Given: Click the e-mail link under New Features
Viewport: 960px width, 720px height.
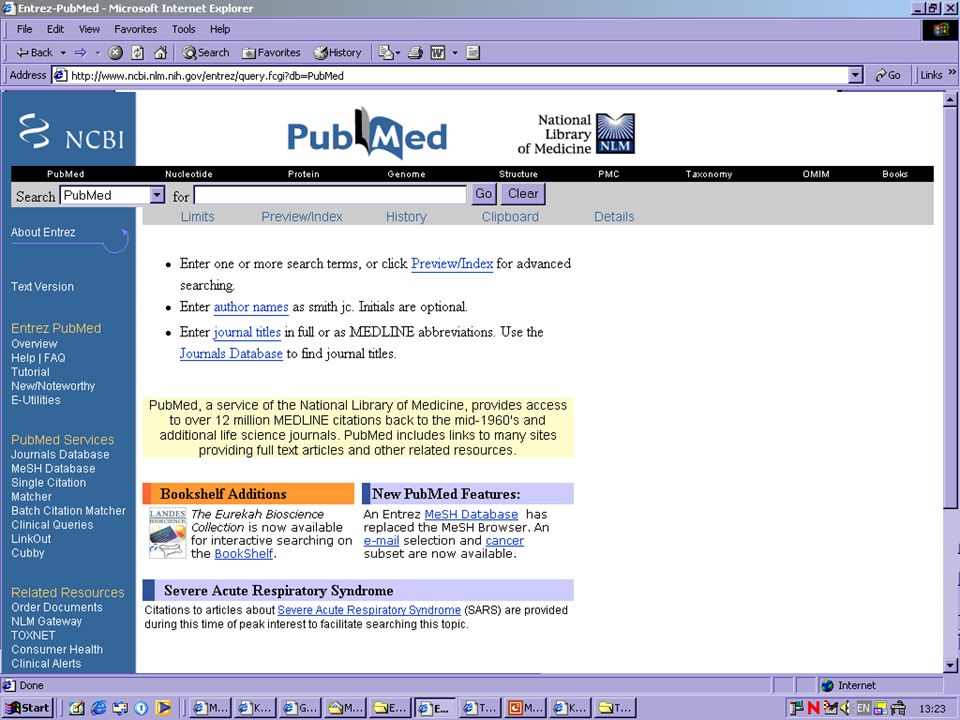Looking at the screenshot, I should point(381,541).
